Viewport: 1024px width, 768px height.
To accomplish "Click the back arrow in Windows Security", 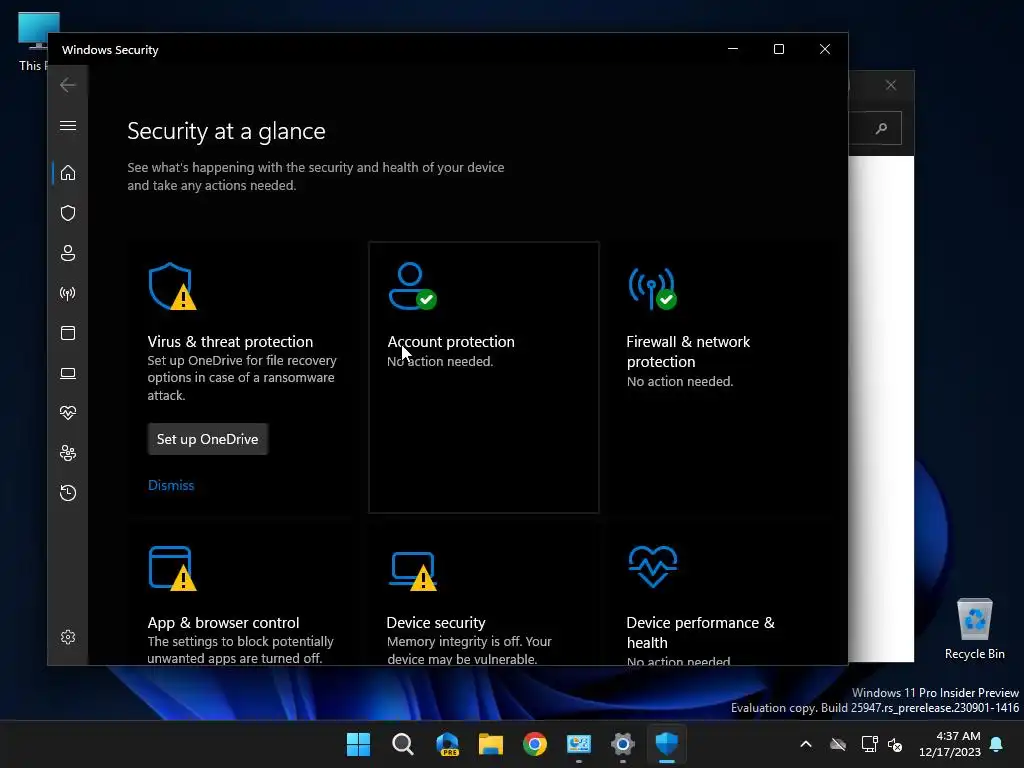I will [68, 85].
